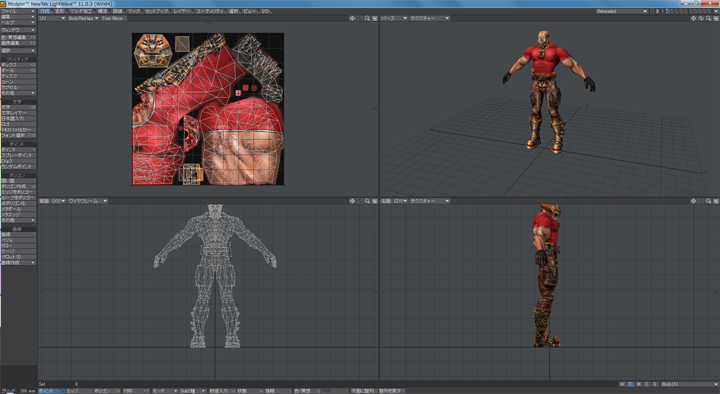
Task: Maximize icon in perspective viewport header
Action: pyautogui.click(x=716, y=18)
